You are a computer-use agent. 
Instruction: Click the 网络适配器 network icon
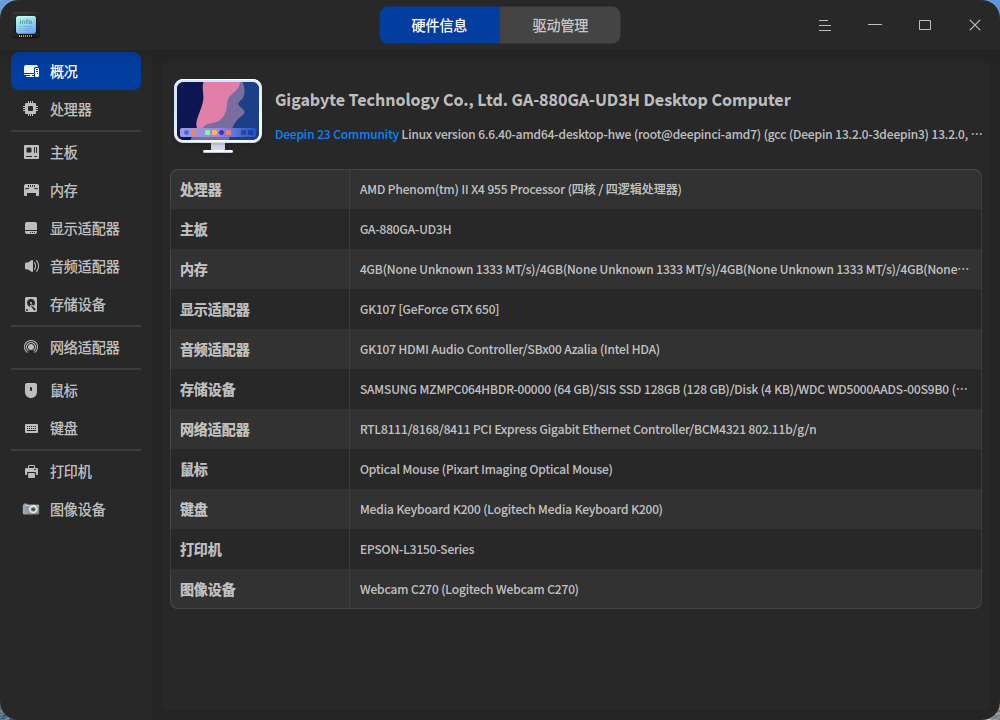point(31,347)
